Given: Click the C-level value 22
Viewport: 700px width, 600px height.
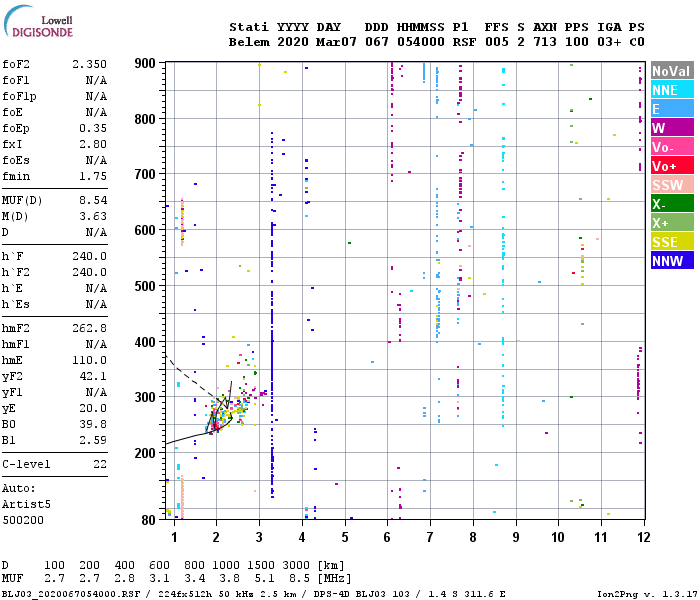Looking at the screenshot, I should (100, 464).
